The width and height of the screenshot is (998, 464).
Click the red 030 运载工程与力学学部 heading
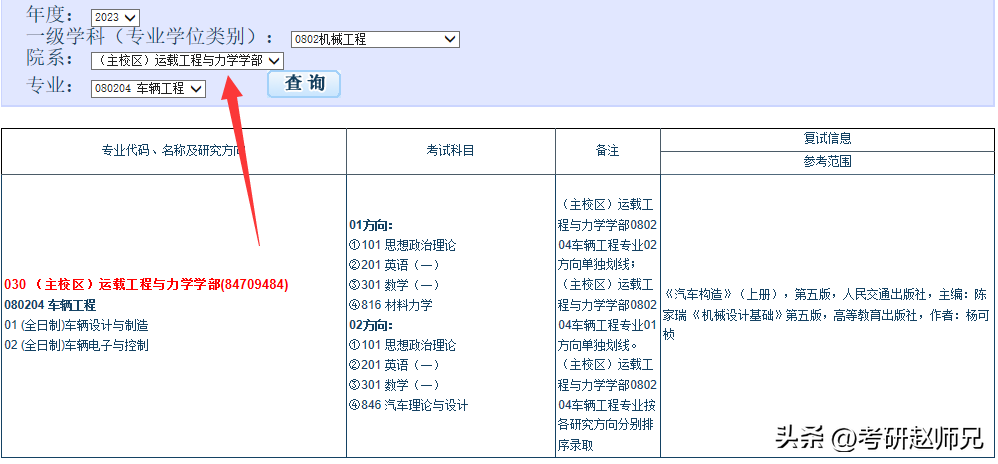tap(146, 285)
